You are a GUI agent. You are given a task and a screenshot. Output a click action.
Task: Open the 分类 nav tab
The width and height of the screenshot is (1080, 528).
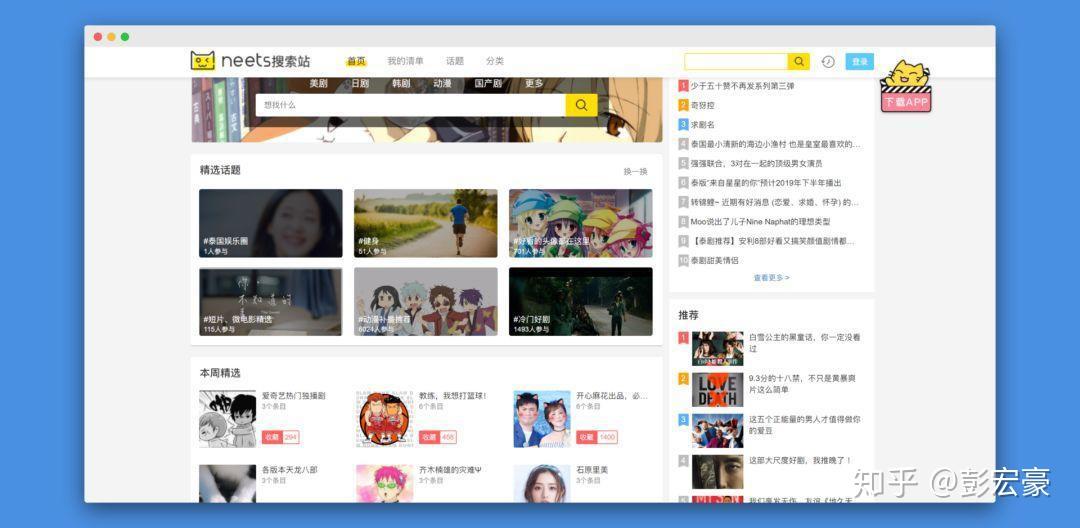point(495,61)
